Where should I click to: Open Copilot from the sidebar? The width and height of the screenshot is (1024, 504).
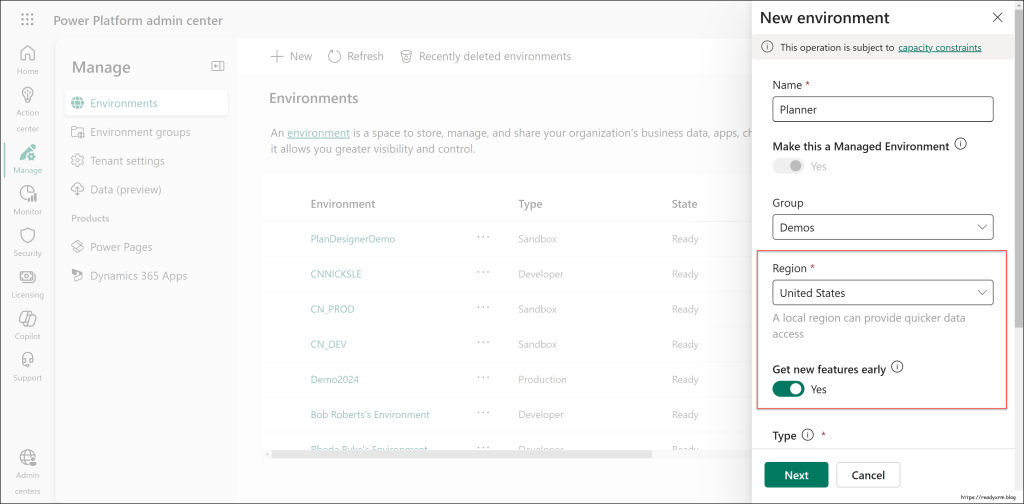point(27,324)
